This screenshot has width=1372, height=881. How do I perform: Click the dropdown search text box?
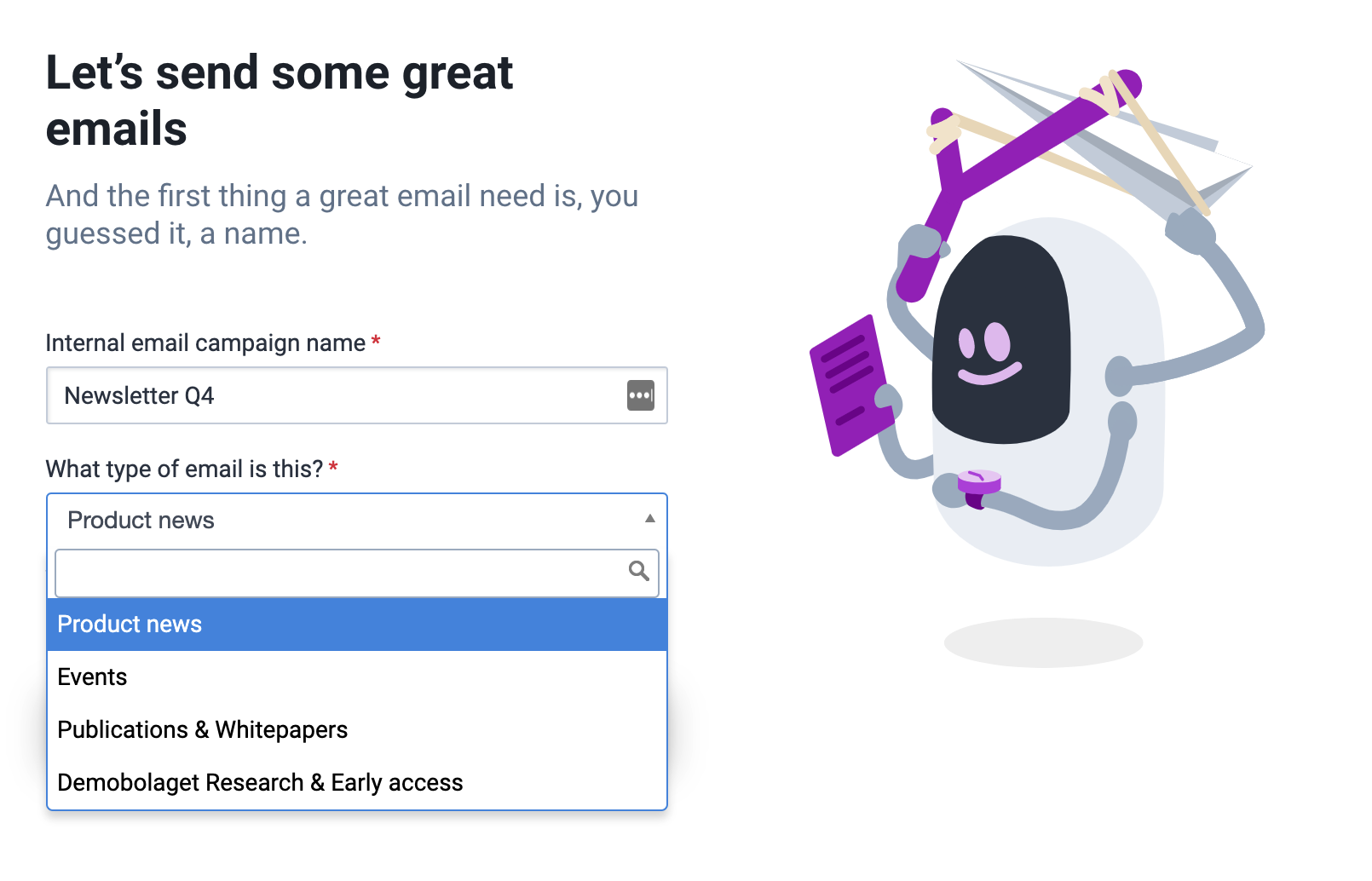point(357,573)
